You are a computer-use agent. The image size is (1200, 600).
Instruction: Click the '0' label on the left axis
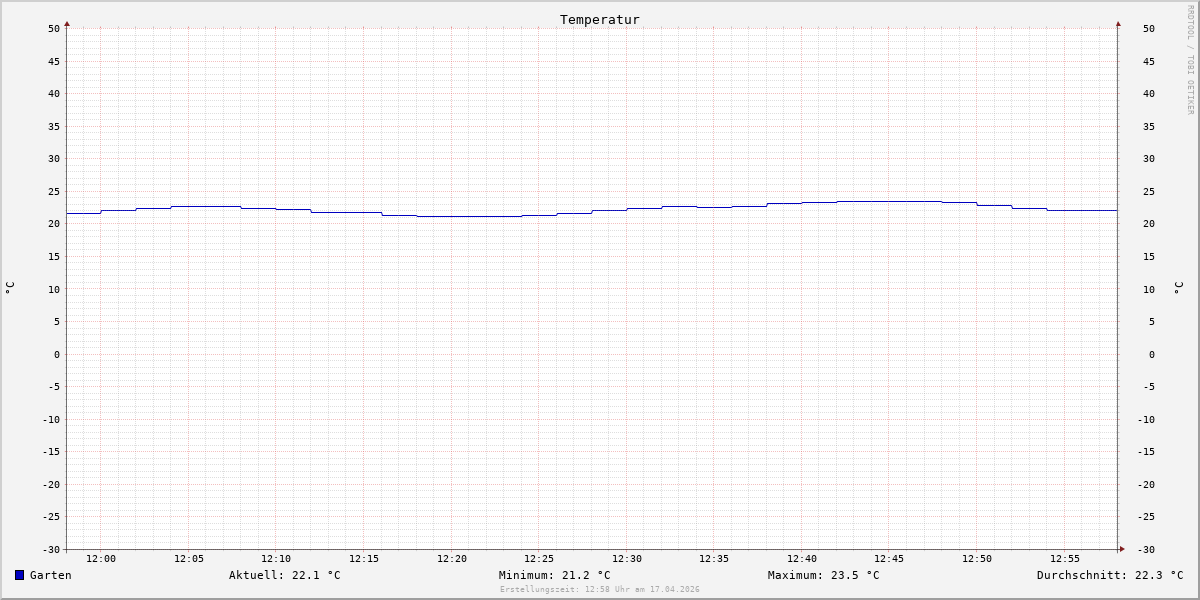(x=57, y=354)
